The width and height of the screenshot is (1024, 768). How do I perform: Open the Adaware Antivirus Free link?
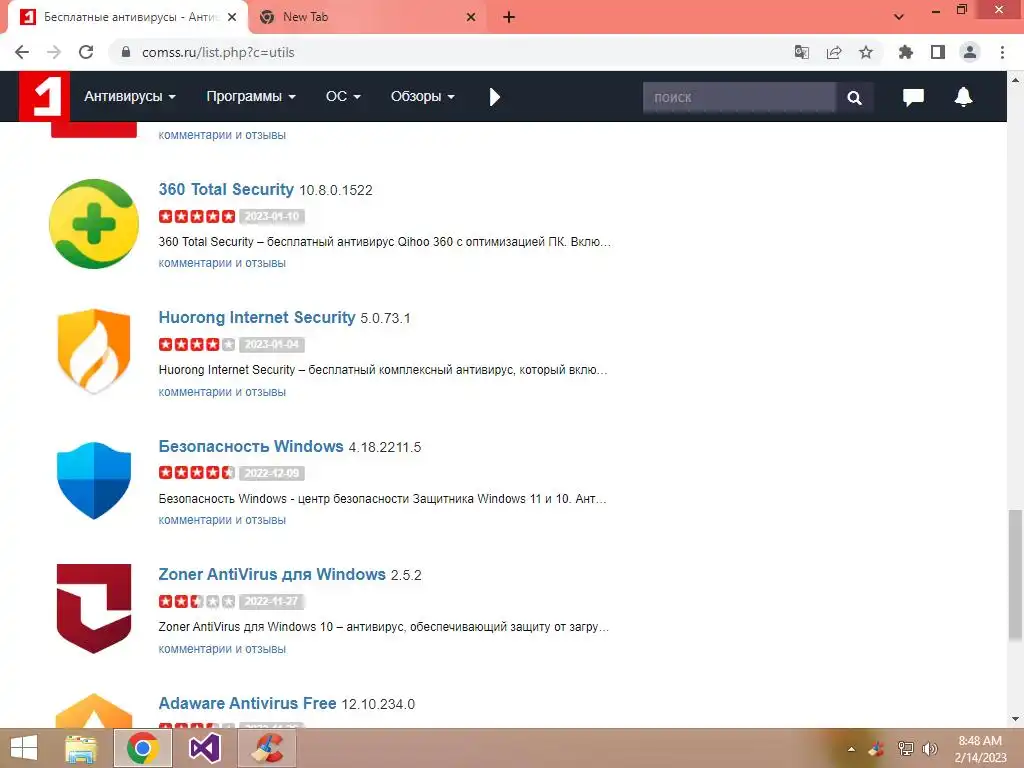click(x=247, y=703)
